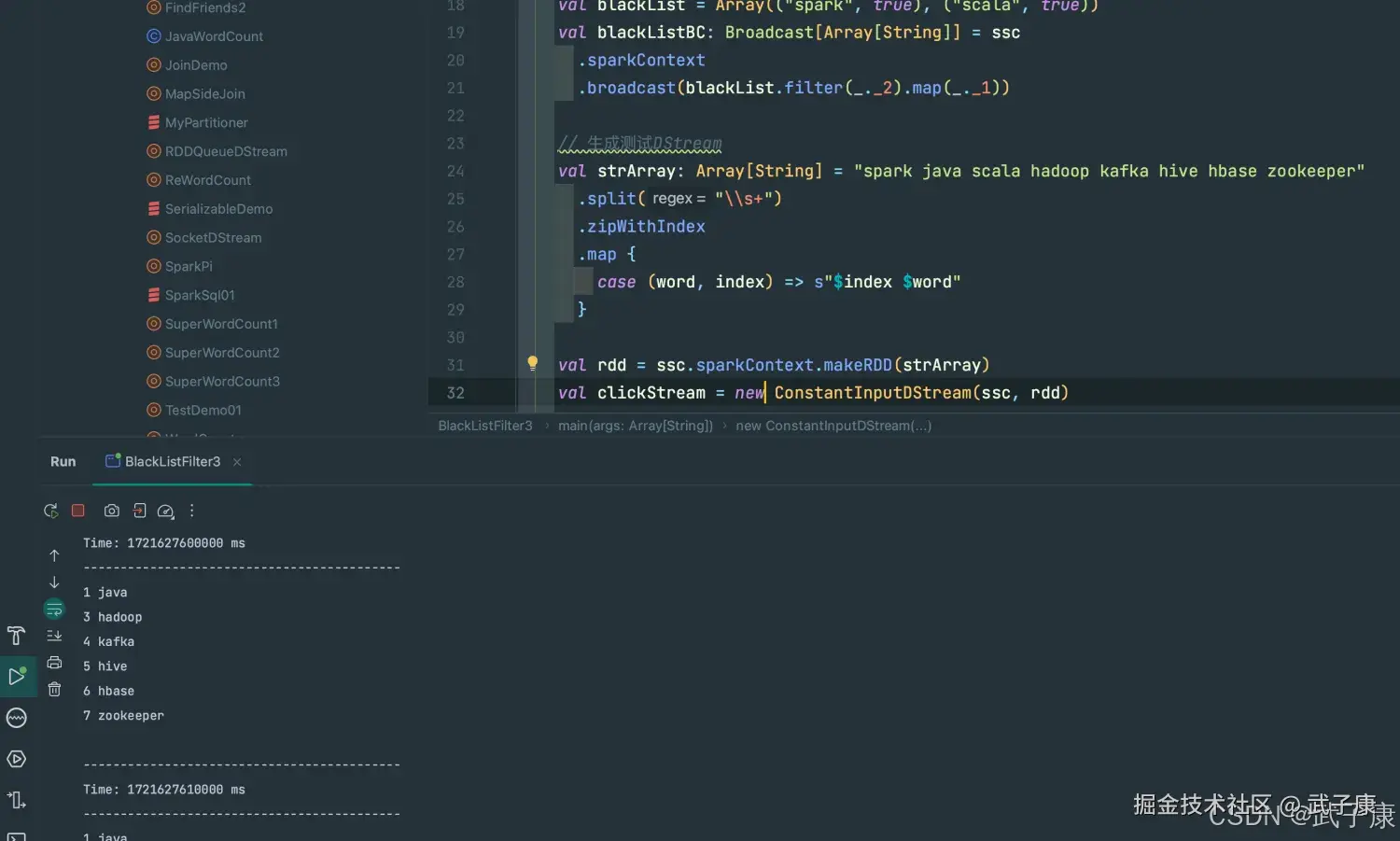Click the exit icon with red arrow
The image size is (1400, 841).
[139, 511]
